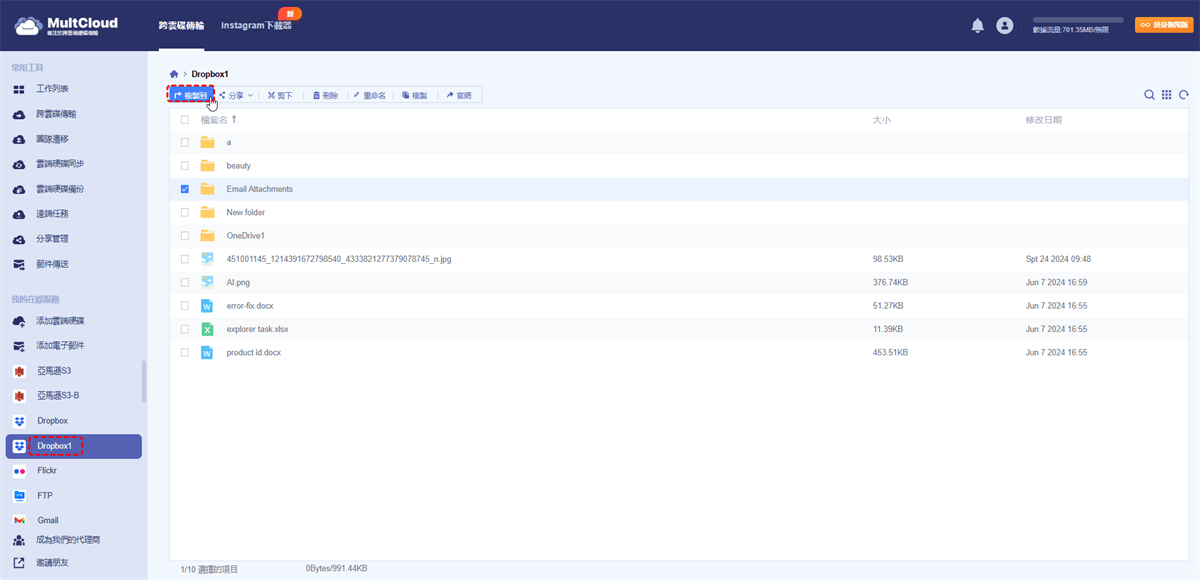Open the user account avatar menu

(1005, 26)
